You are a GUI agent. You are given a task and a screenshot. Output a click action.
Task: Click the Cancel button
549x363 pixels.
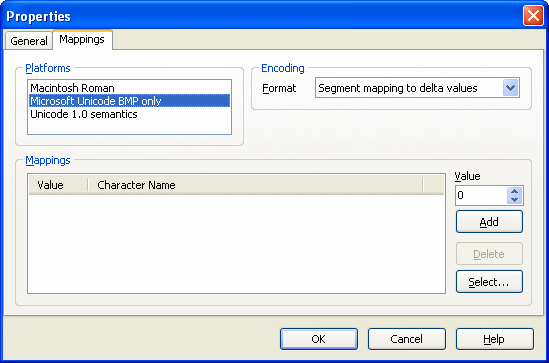pos(406,339)
